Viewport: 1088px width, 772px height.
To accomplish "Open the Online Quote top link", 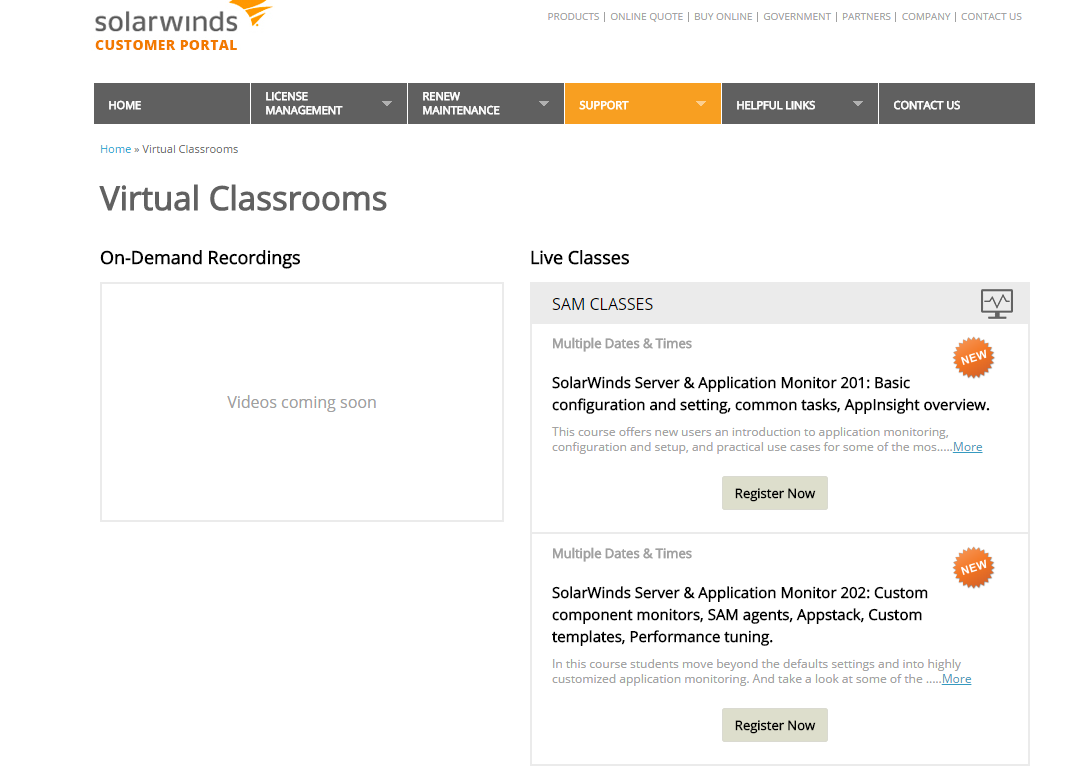I will [x=647, y=17].
